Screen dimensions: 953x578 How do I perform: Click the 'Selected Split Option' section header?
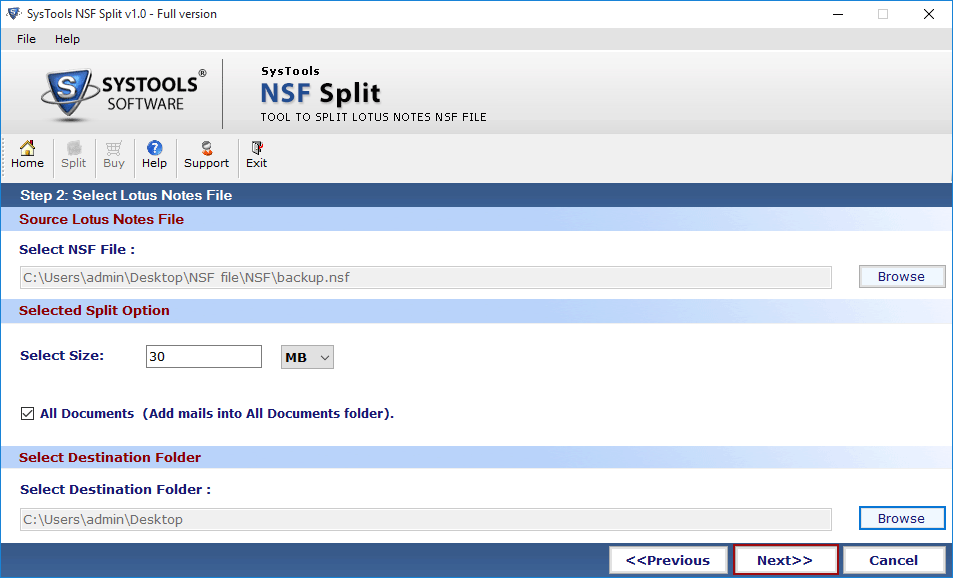coord(94,311)
